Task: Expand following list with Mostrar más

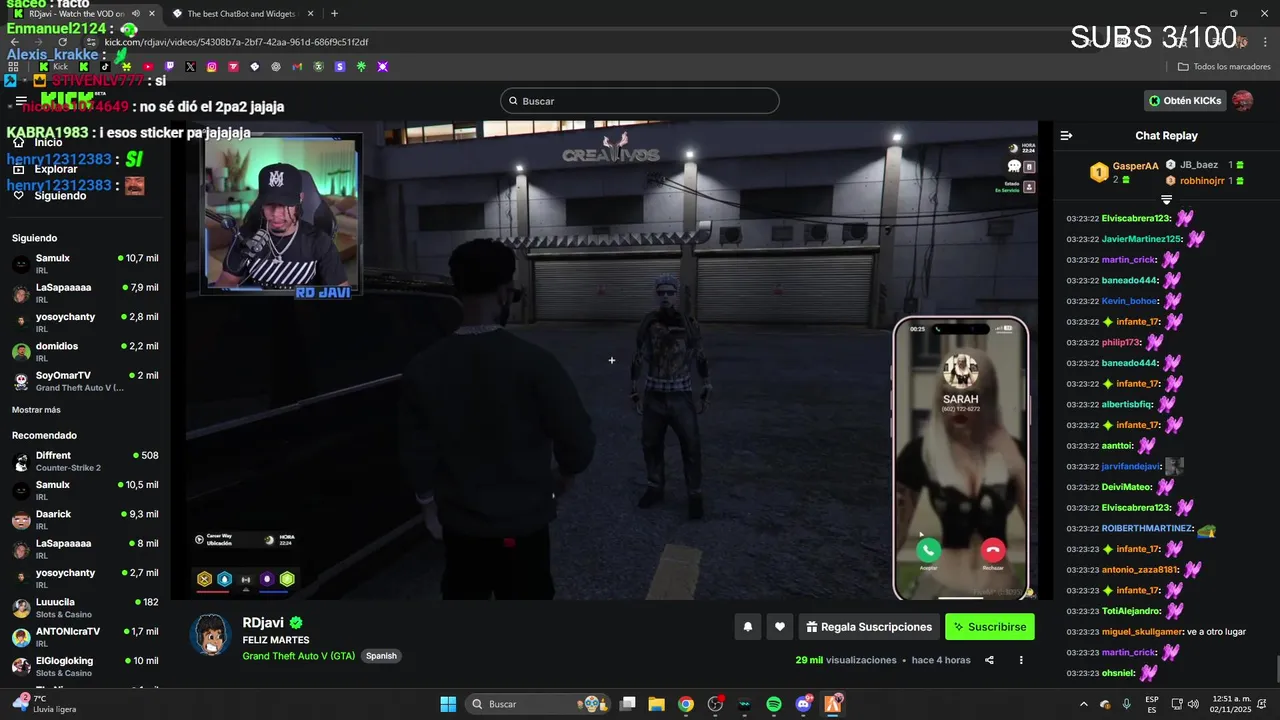Action: 36,410
